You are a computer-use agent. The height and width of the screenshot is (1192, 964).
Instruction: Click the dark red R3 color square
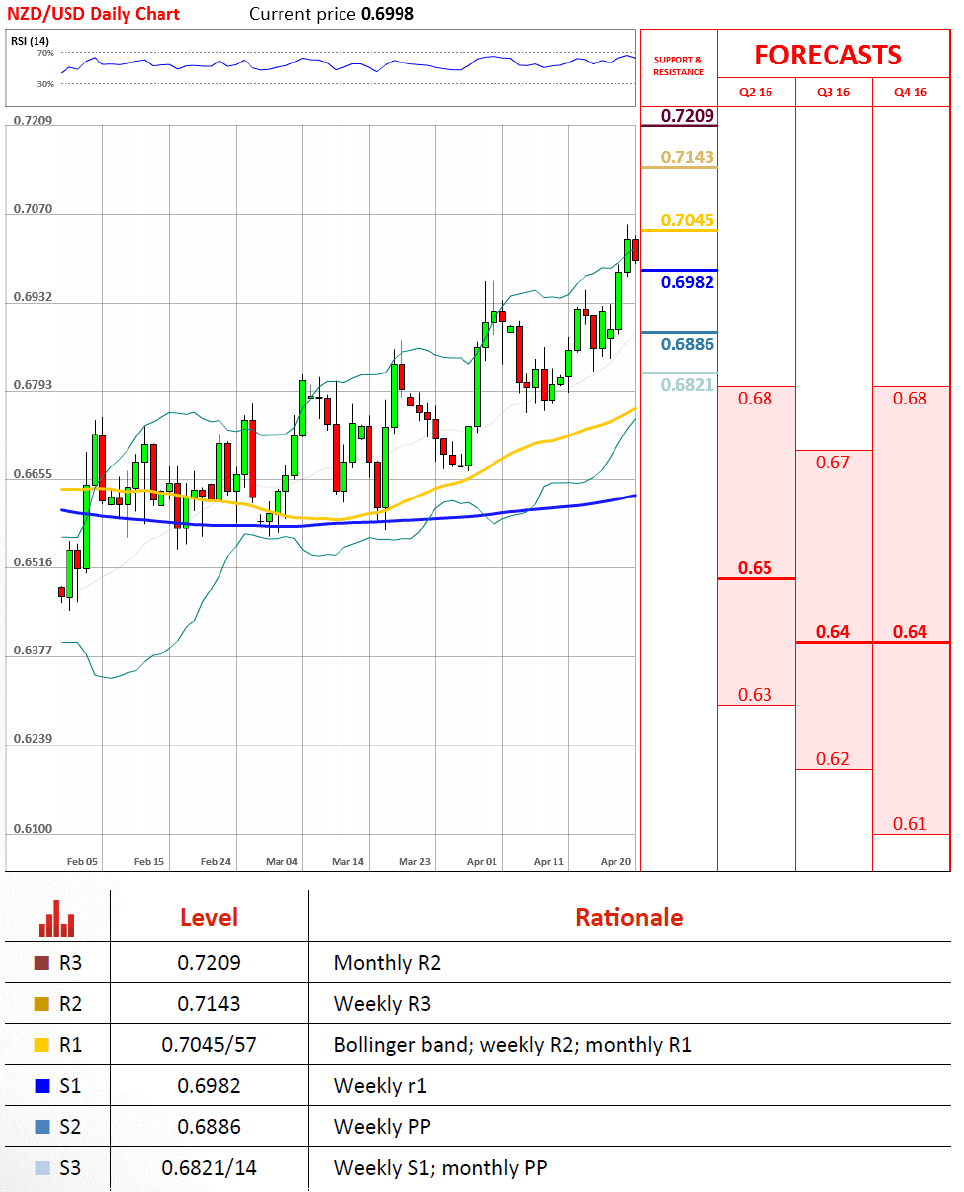point(42,964)
